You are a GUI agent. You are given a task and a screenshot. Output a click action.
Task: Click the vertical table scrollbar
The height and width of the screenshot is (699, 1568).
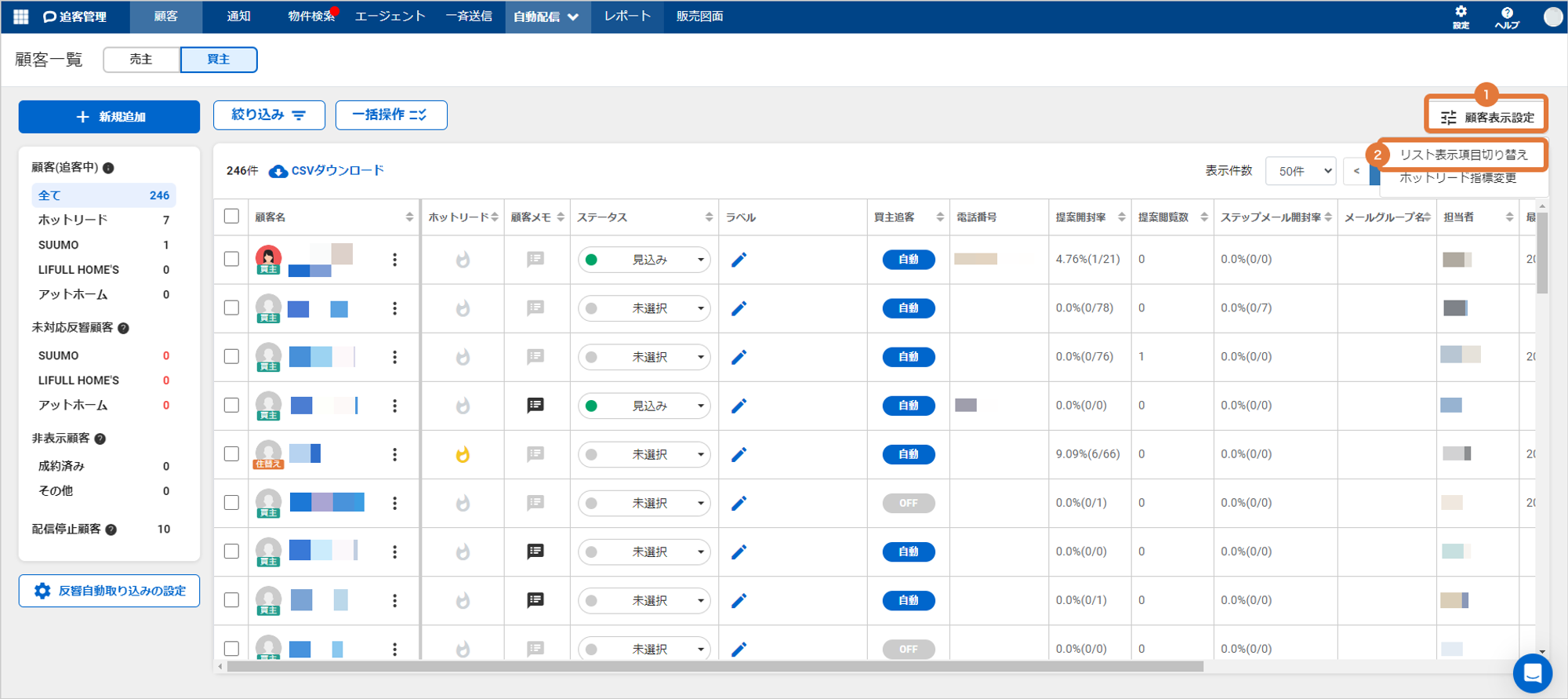(1541, 253)
